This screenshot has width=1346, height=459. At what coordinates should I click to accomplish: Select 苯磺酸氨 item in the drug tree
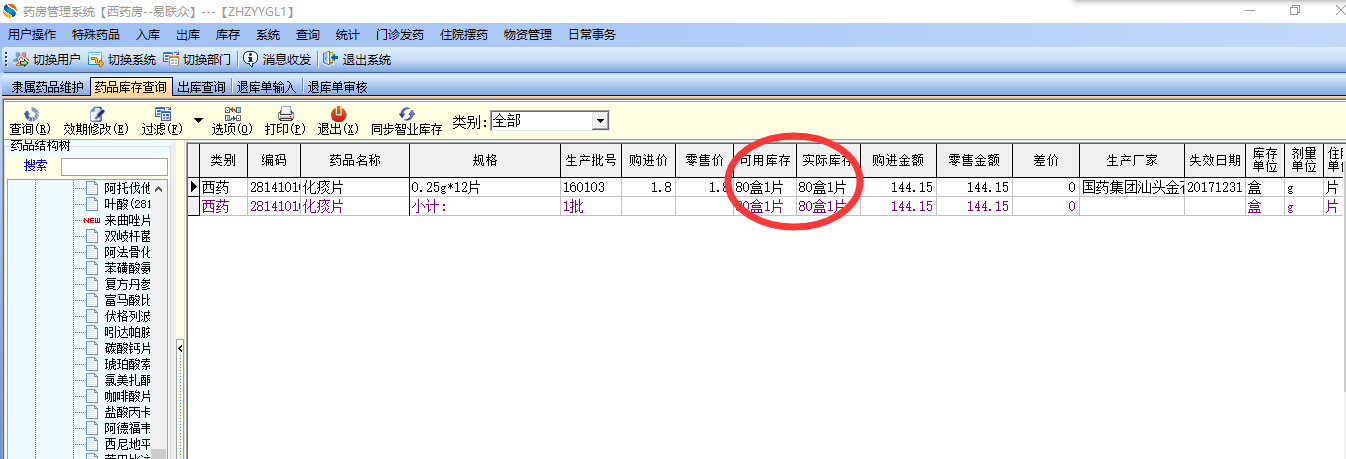coord(127,268)
